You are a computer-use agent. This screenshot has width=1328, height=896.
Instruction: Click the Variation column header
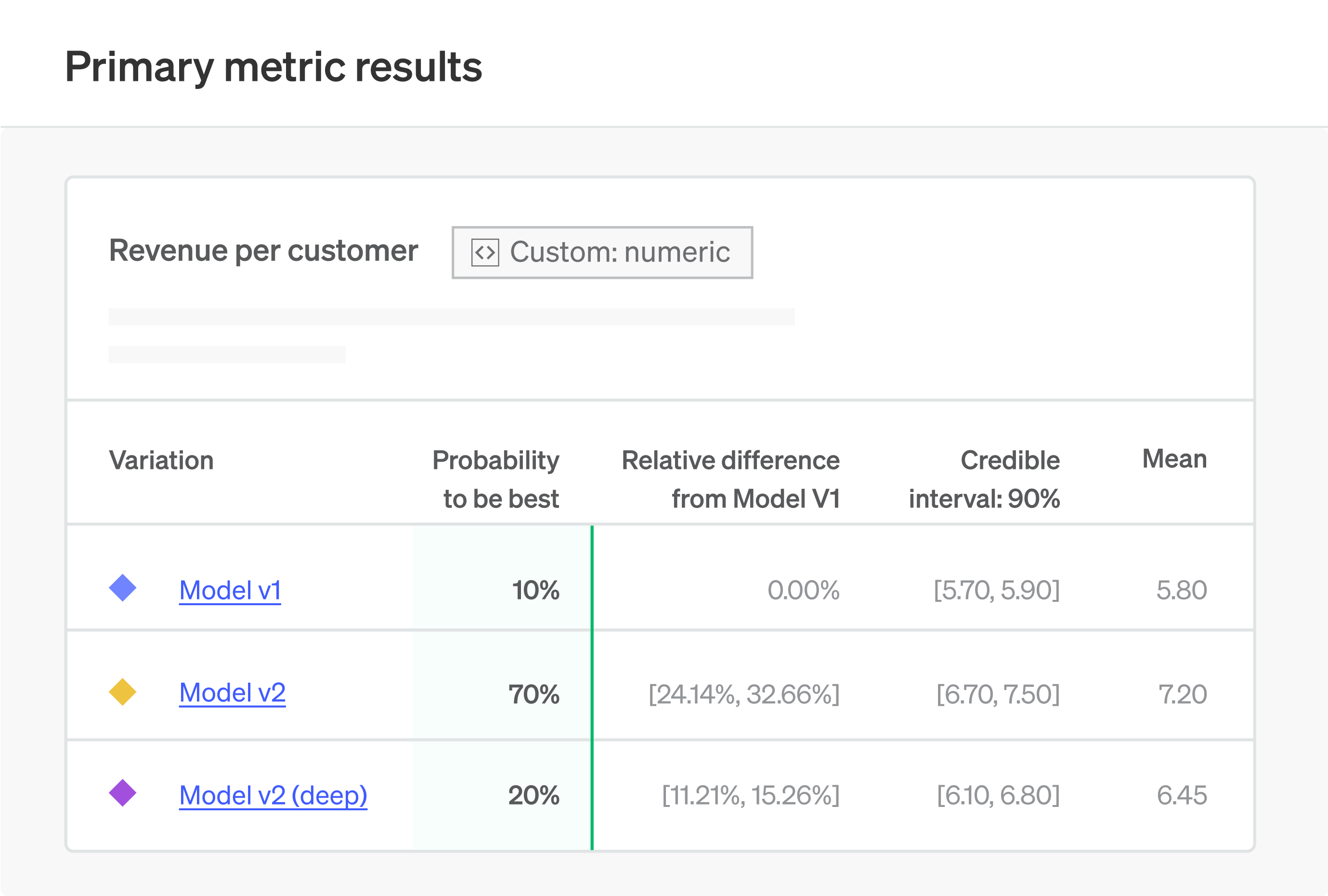pos(161,461)
